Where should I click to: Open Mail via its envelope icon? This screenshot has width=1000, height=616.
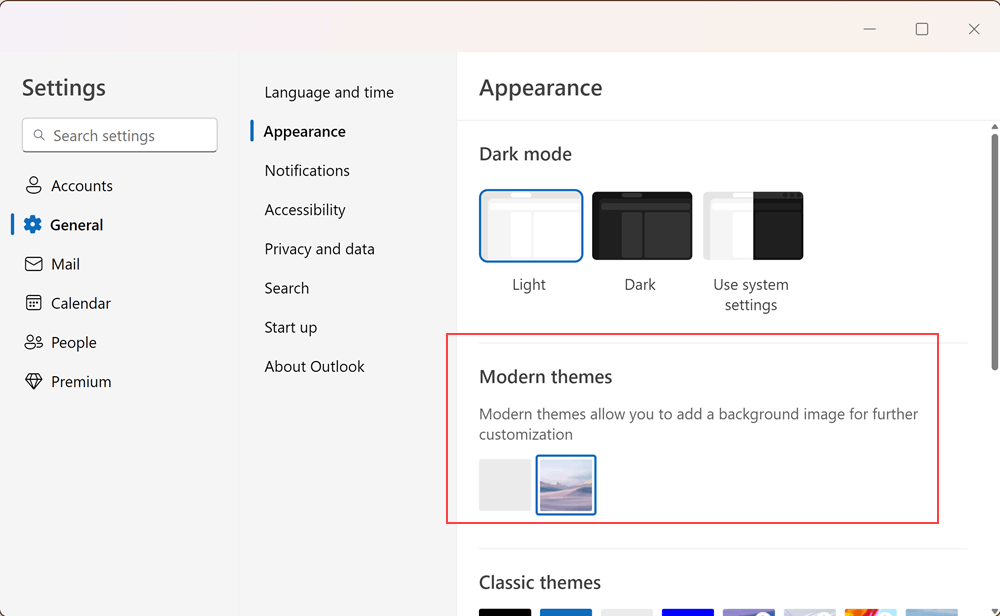pos(33,264)
